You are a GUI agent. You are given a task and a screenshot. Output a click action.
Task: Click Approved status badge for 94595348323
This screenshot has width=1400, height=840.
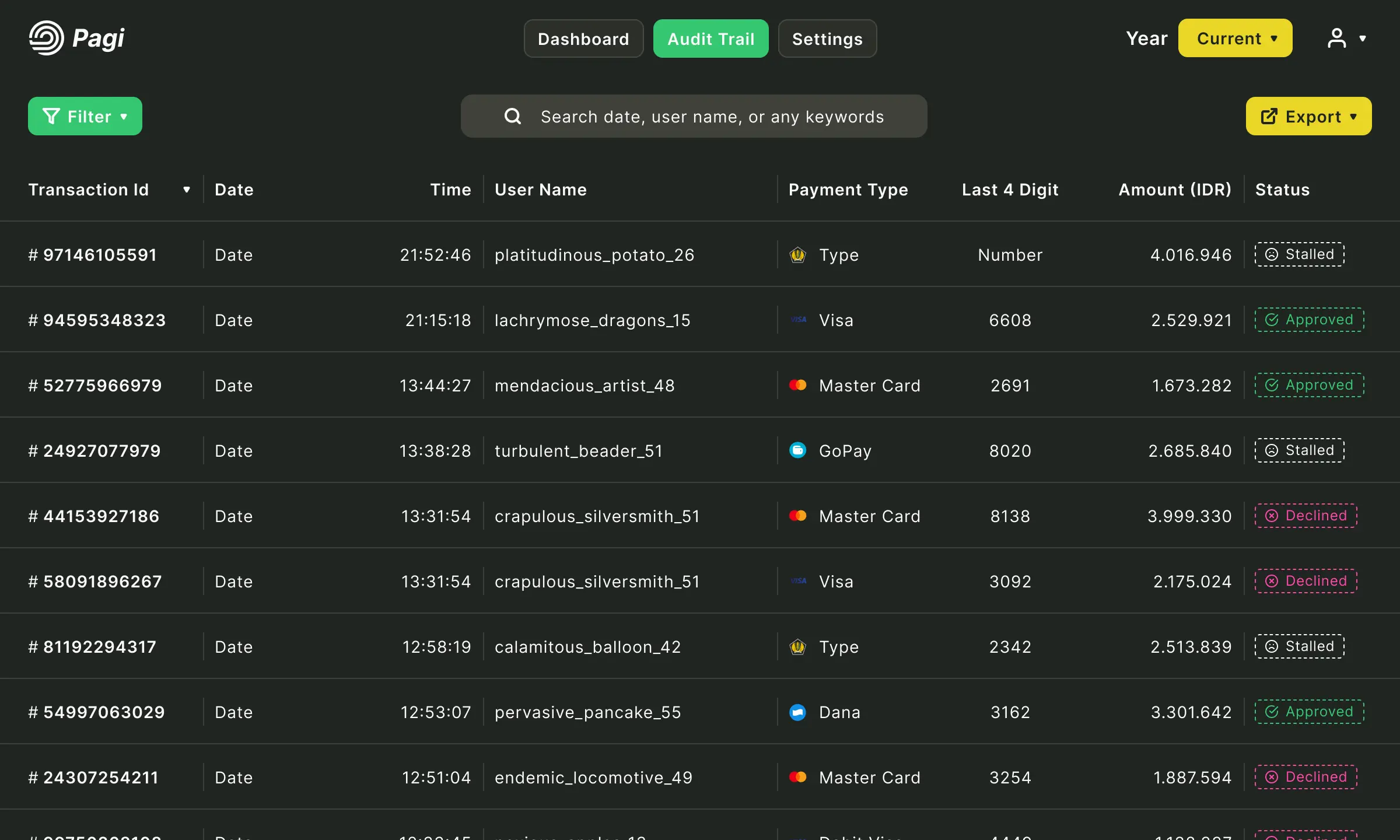1310,320
